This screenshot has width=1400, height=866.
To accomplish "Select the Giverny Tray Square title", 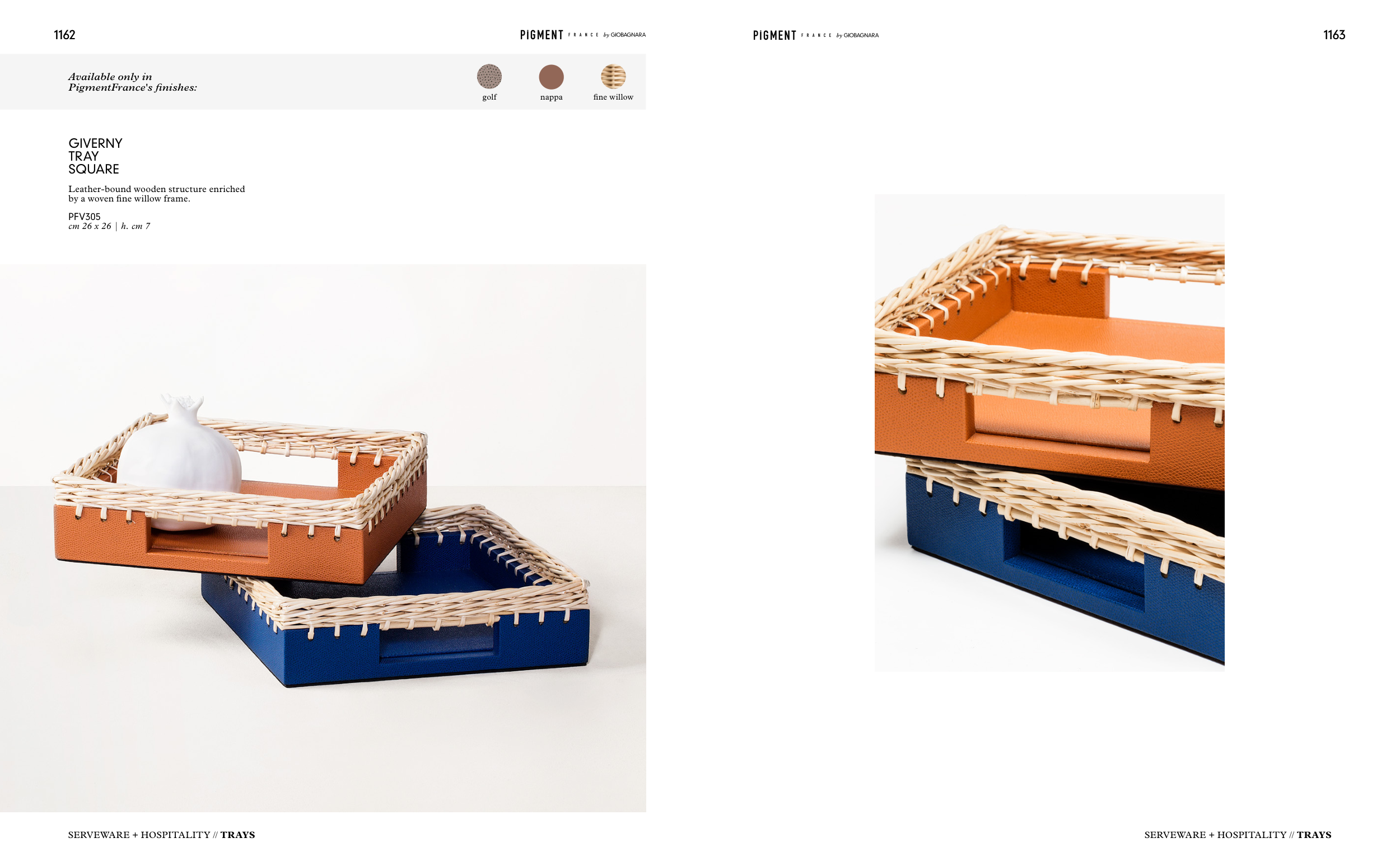I will tap(95, 156).
